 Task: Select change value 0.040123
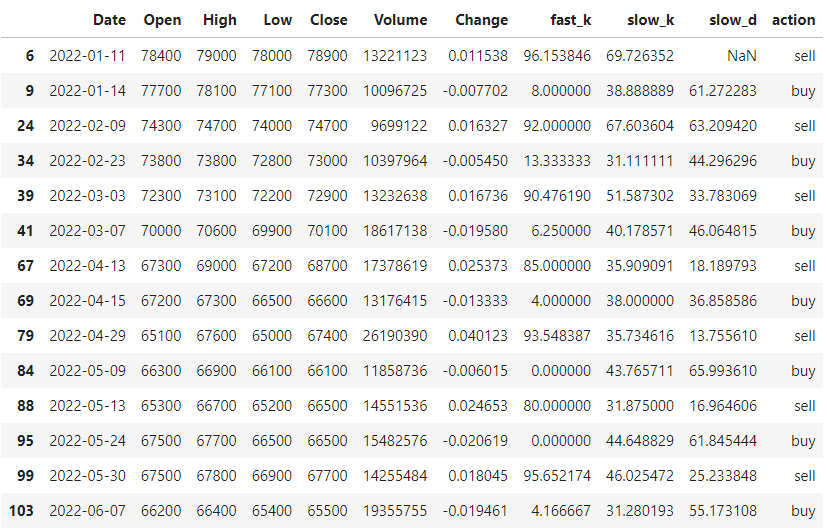click(x=478, y=335)
